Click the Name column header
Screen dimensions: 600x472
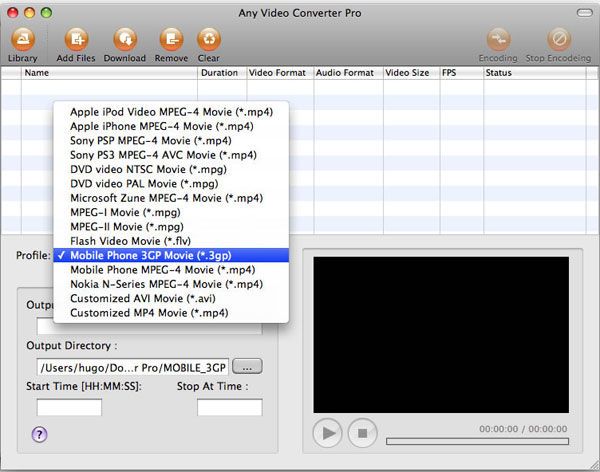[109, 73]
